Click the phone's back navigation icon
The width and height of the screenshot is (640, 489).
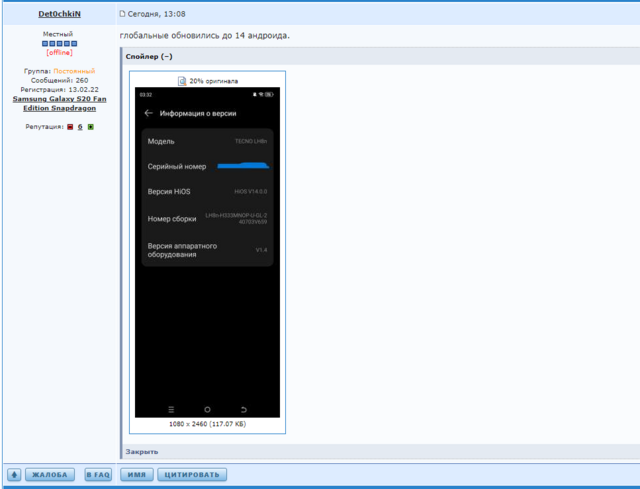(x=243, y=410)
